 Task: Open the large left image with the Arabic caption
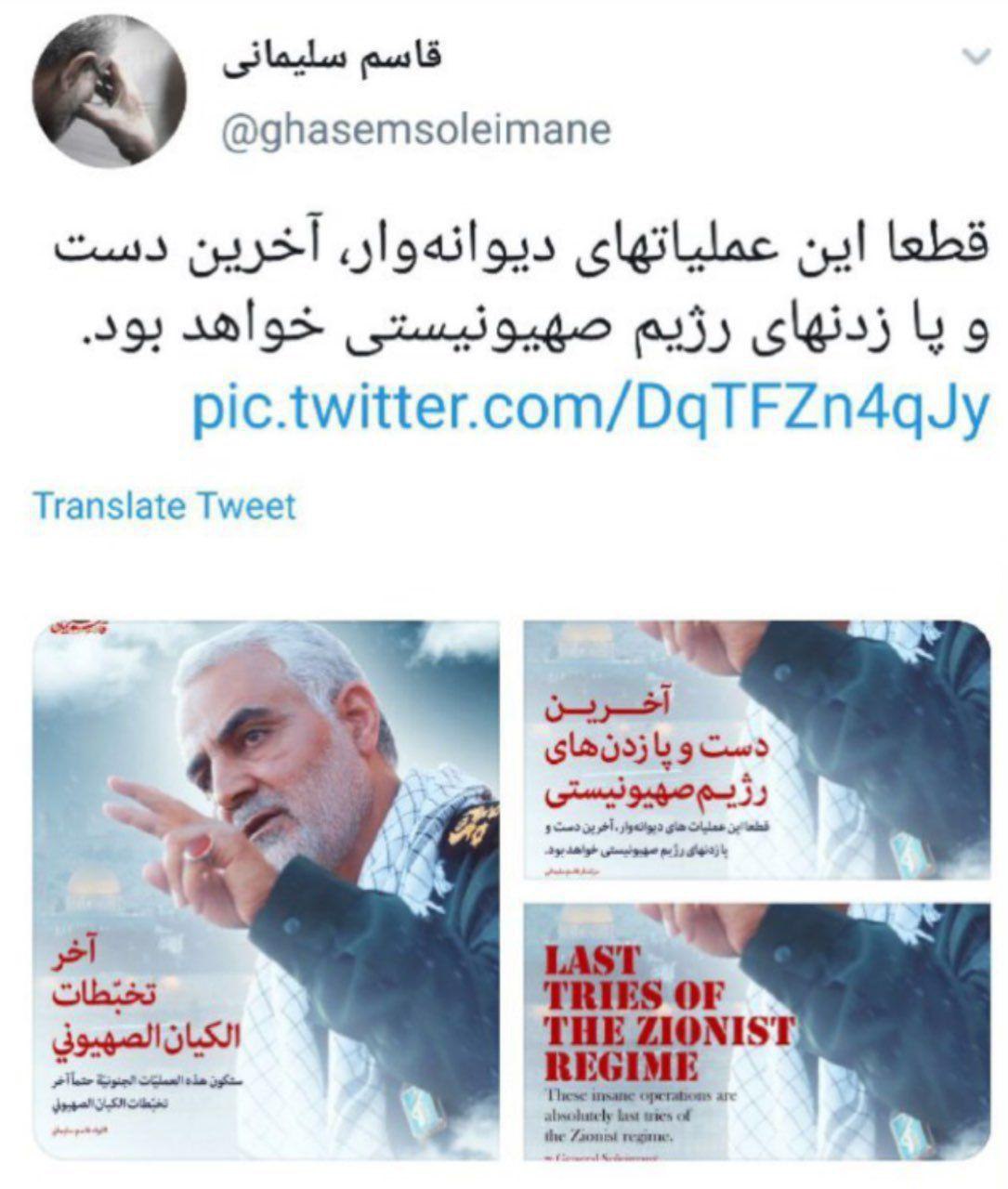pos(267,890)
